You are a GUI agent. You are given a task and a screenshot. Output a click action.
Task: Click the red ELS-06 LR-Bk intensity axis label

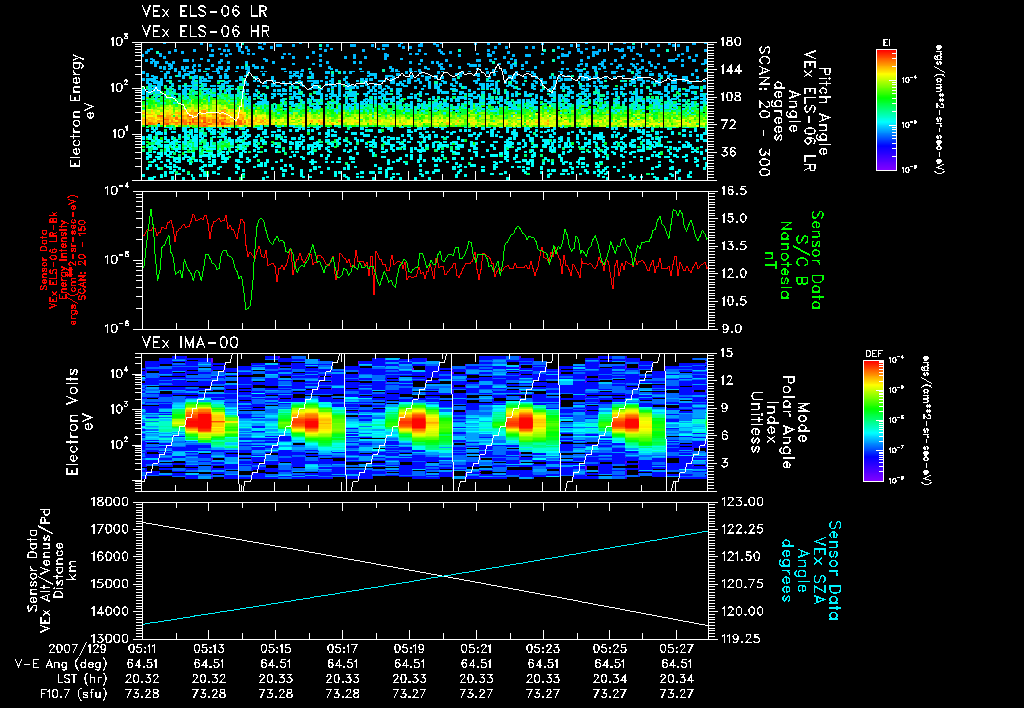[64, 260]
